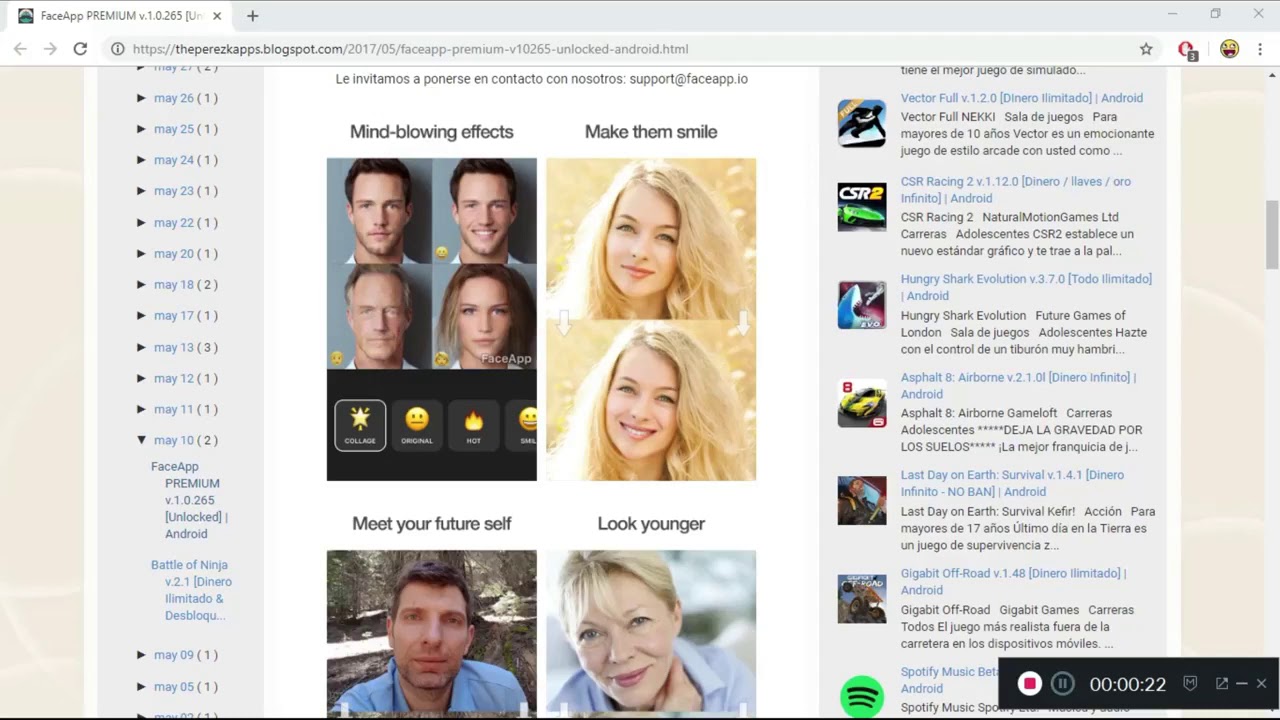The height and width of the screenshot is (720, 1280).
Task: Open the may 11 link
Action: [173, 409]
